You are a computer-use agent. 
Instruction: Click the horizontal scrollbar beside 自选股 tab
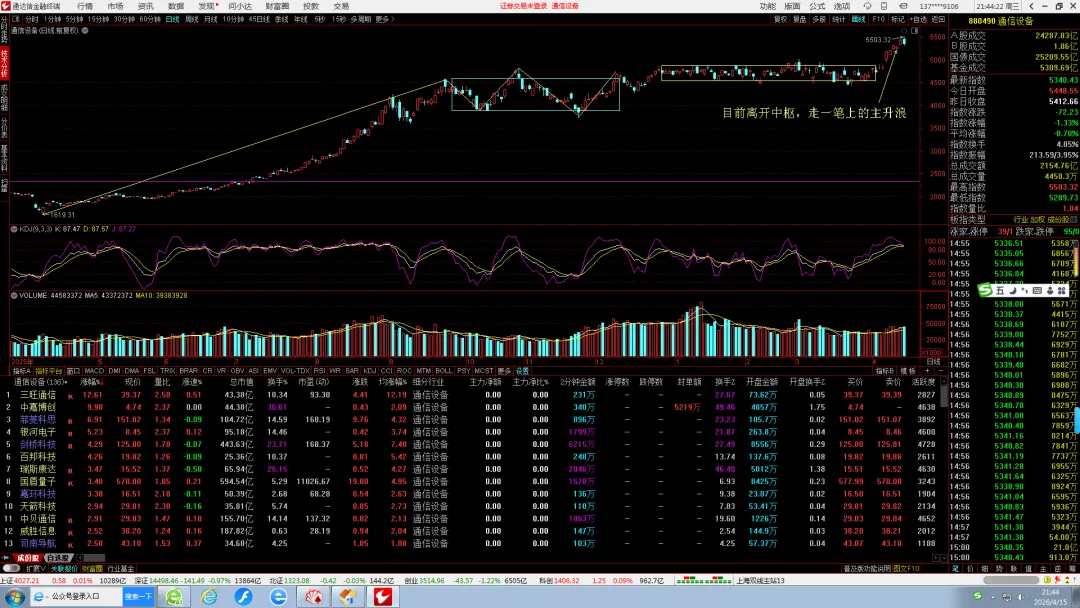pos(93,558)
